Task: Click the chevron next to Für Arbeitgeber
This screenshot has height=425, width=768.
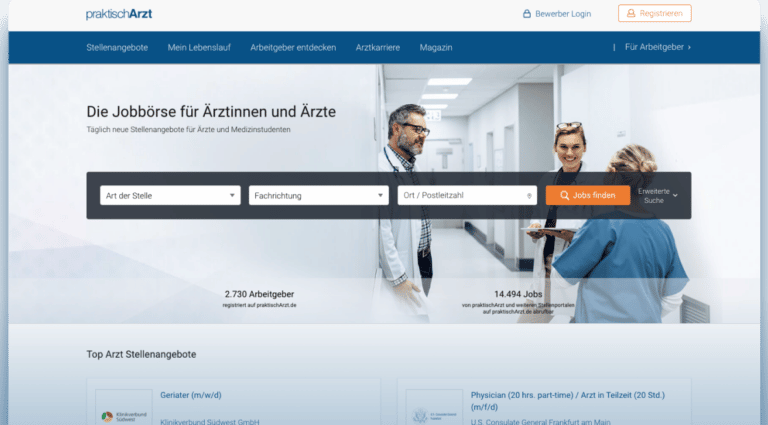Action: (x=689, y=47)
